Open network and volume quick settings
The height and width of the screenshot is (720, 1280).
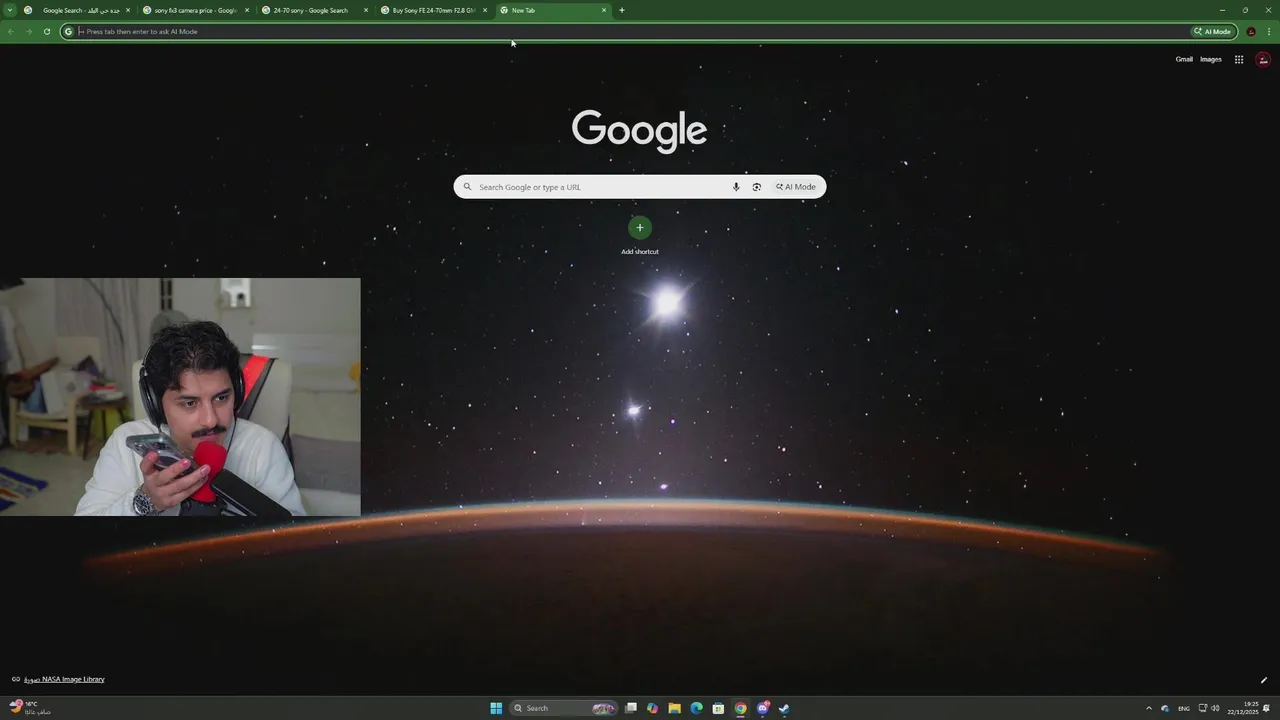(1208, 708)
